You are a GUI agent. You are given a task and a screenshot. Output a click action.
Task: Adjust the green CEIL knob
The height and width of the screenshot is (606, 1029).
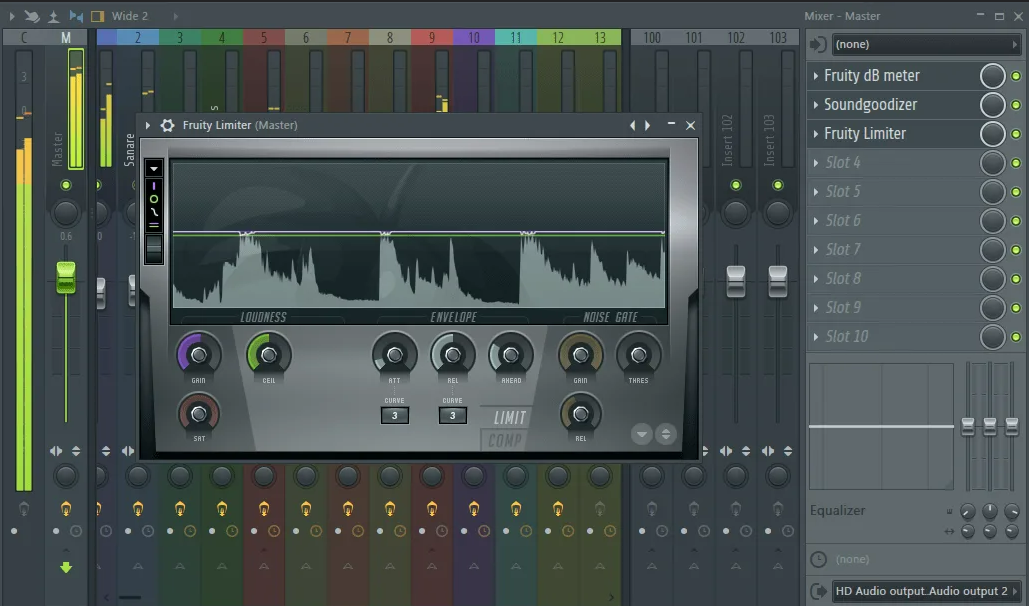click(268, 355)
